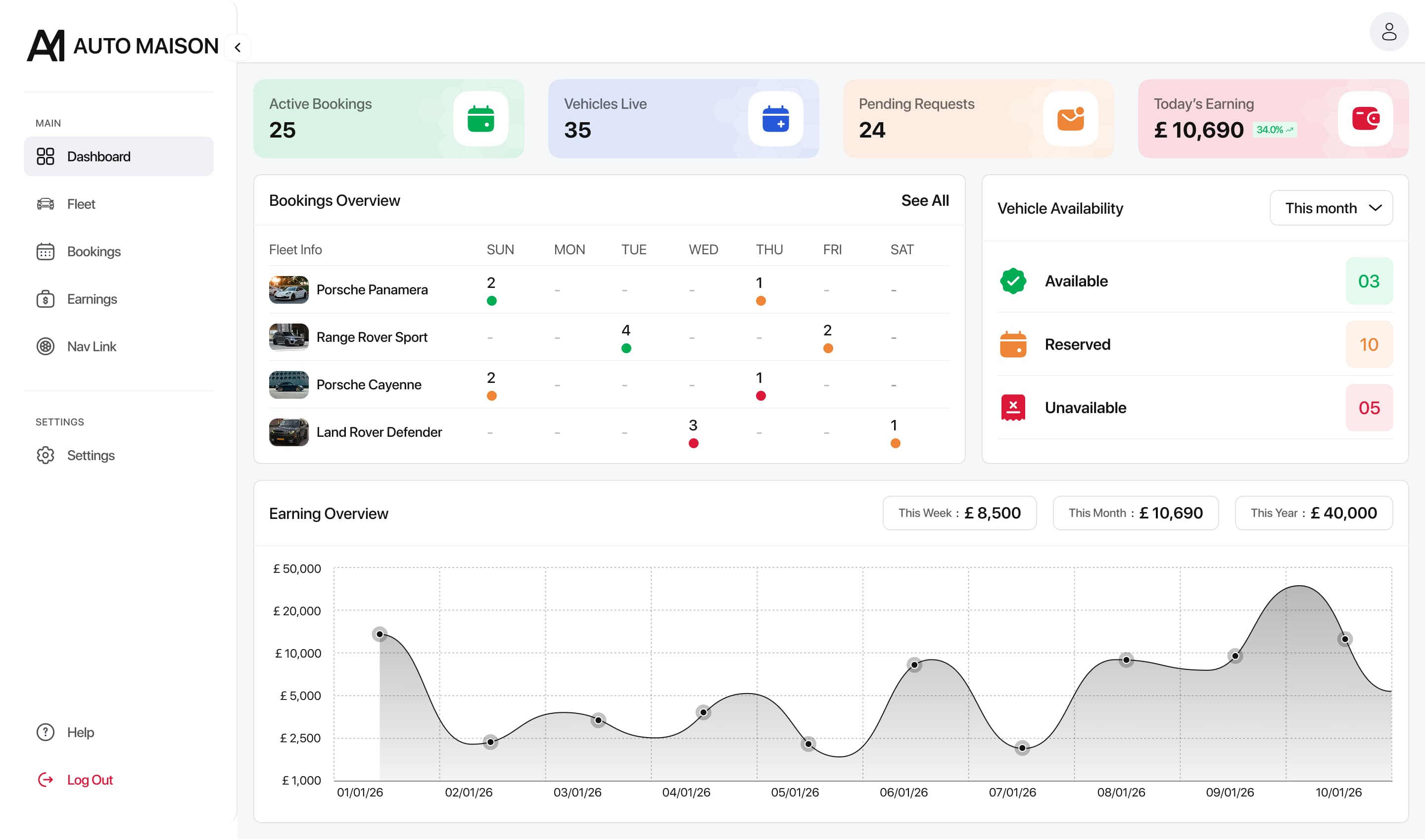1425x840 pixels.
Task: Click See All in Bookings Overview
Action: tap(925, 200)
